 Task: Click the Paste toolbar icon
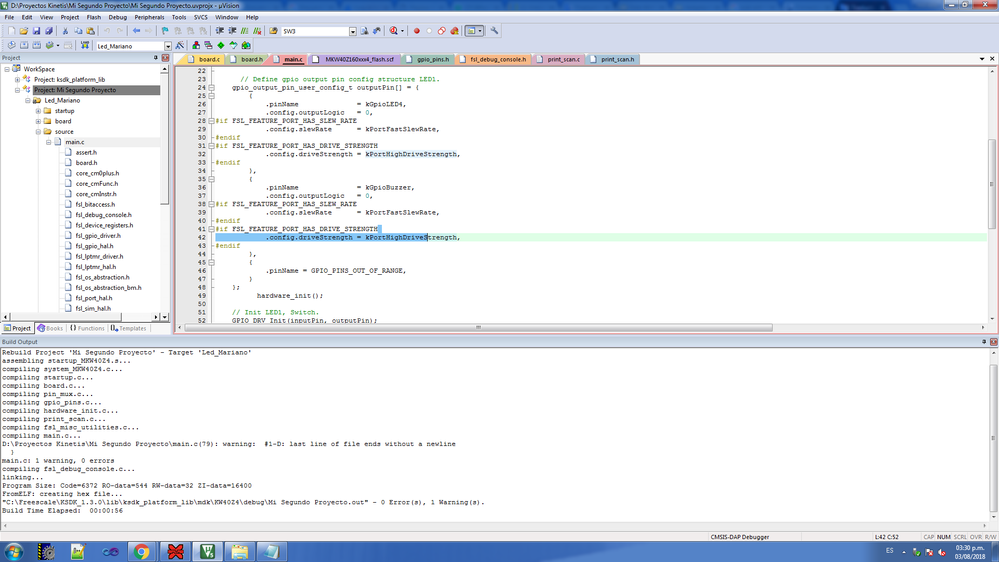point(90,31)
